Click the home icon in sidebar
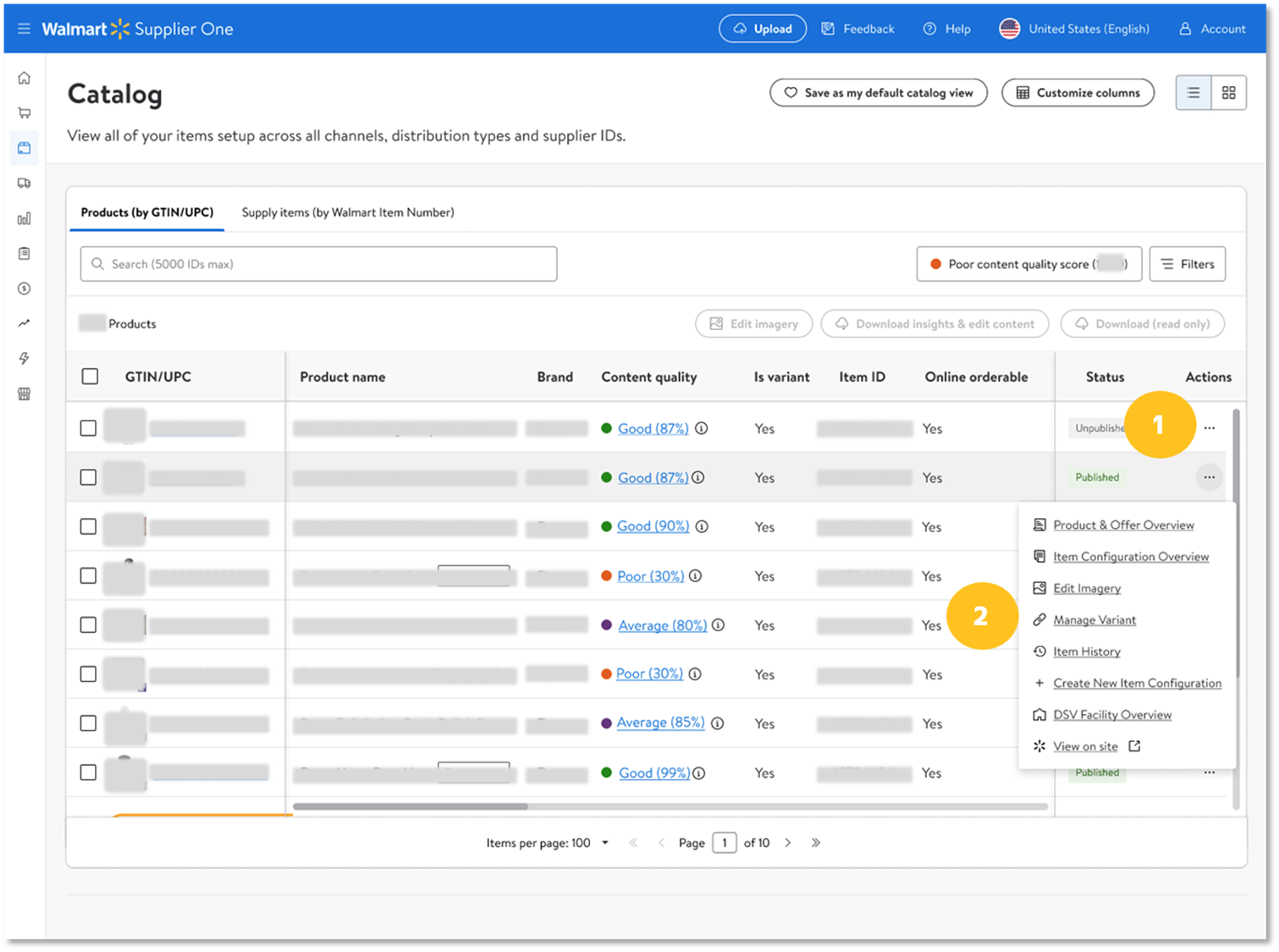Viewport: 1279px width, 952px height. (x=25, y=78)
